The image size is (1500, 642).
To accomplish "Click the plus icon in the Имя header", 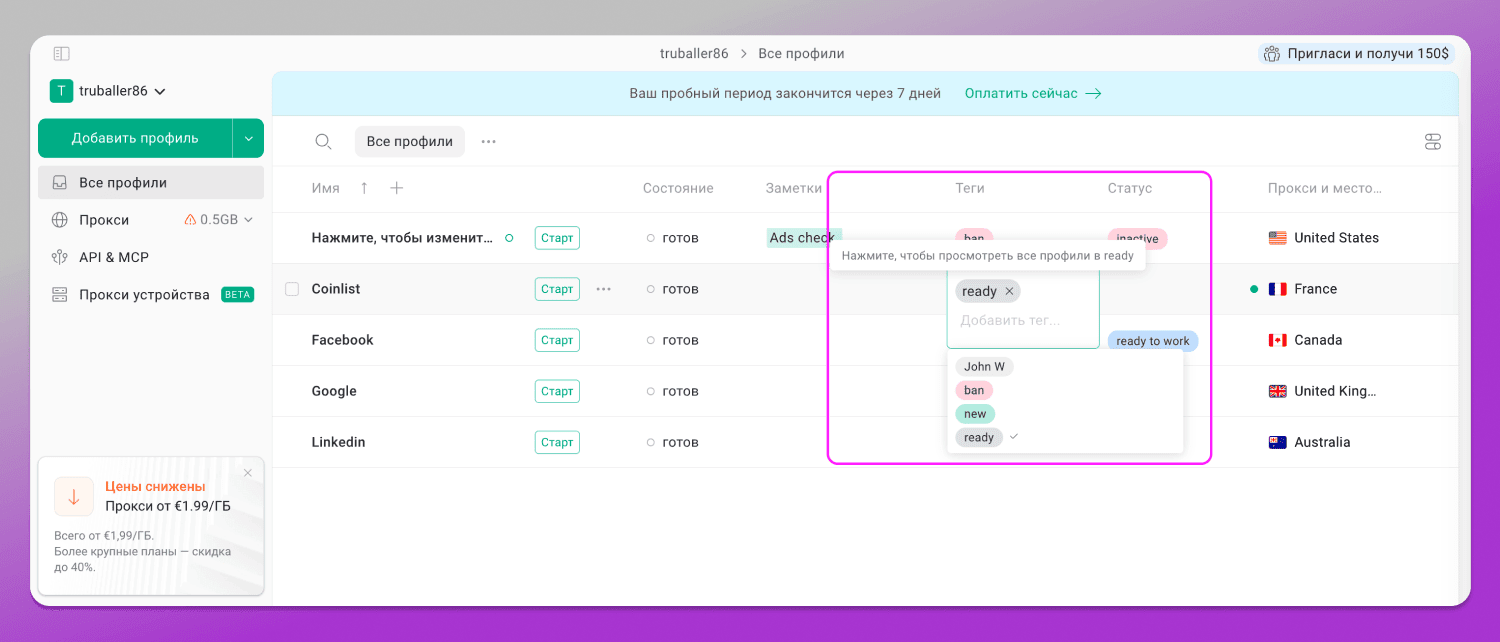I will tap(396, 188).
